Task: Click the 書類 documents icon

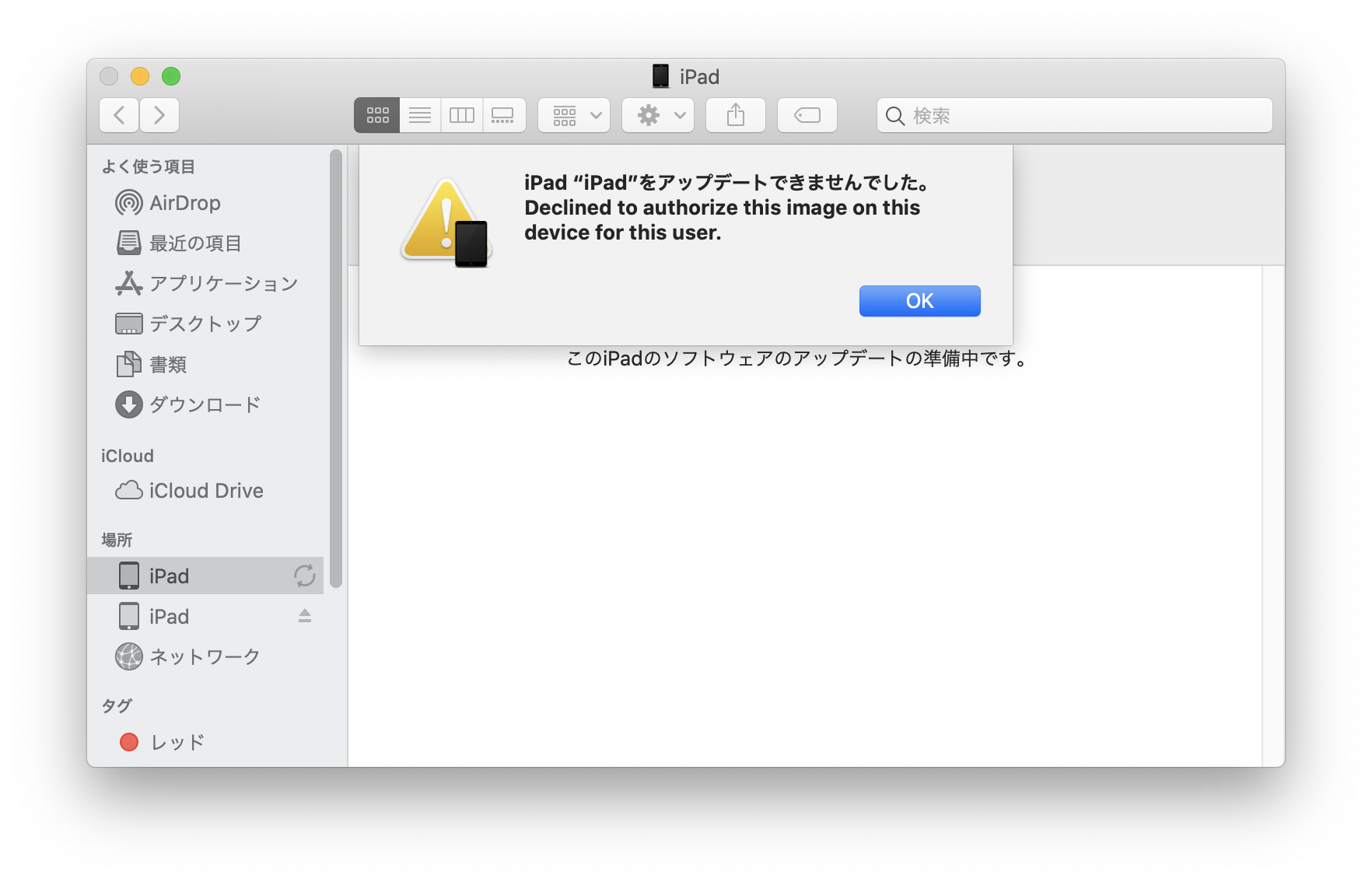Action: 129,364
